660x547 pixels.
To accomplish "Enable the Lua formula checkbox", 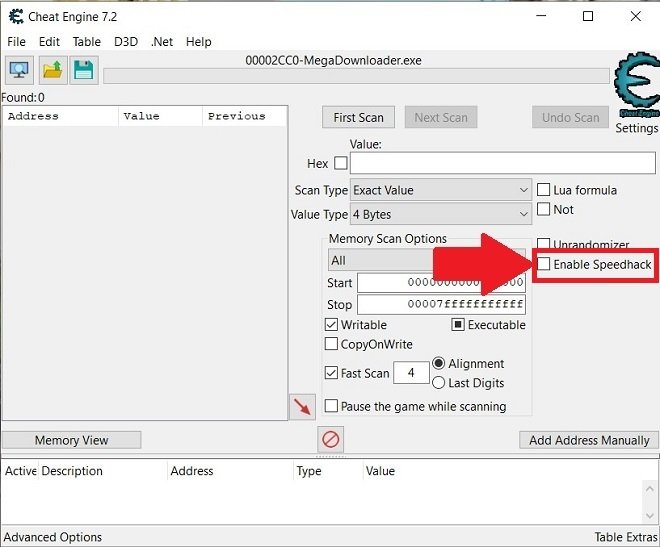I will 543,190.
